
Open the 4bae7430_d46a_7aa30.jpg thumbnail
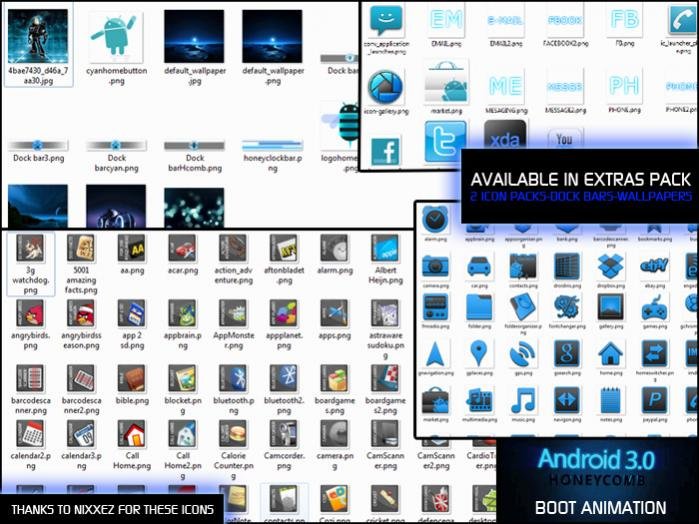tap(38, 37)
